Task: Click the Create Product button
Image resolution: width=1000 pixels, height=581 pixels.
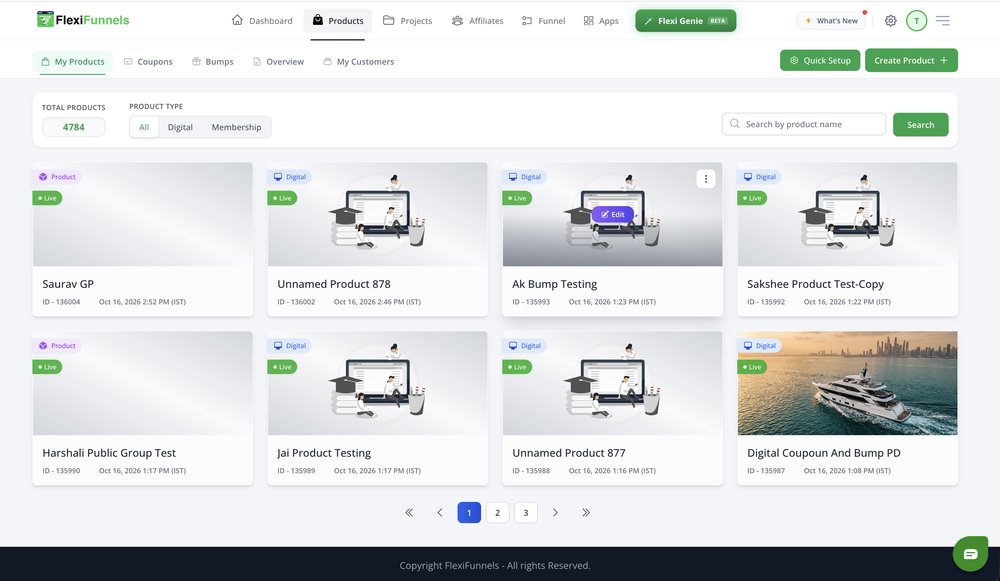Action: tap(911, 60)
